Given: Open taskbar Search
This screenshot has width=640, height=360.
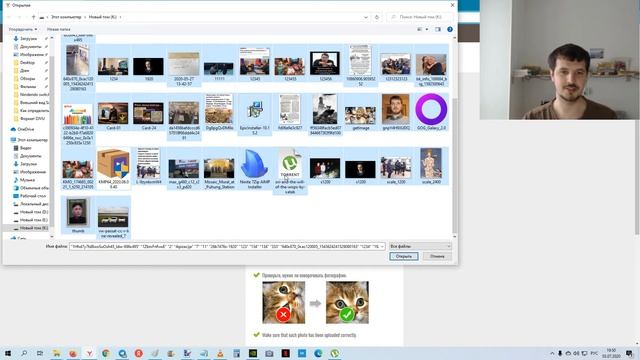Looking at the screenshot, I should (x=24, y=353).
